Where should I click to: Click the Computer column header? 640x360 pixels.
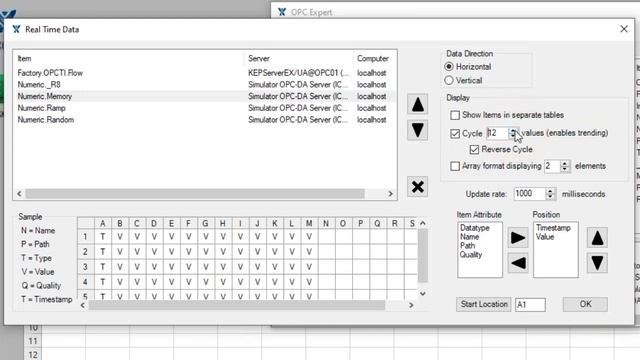click(375, 58)
